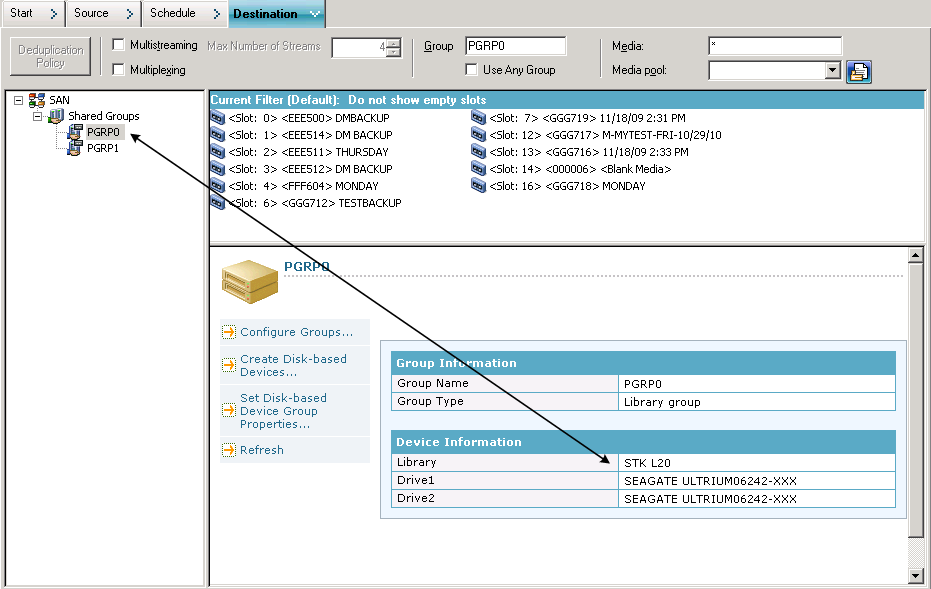Screen dimensions: 931x589
Task: Increase Max Number of Streams value
Action: click(x=392, y=42)
